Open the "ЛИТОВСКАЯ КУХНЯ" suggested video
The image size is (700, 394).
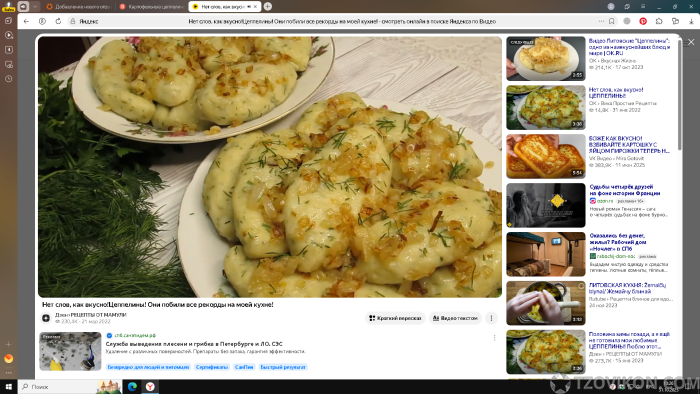[627, 288]
